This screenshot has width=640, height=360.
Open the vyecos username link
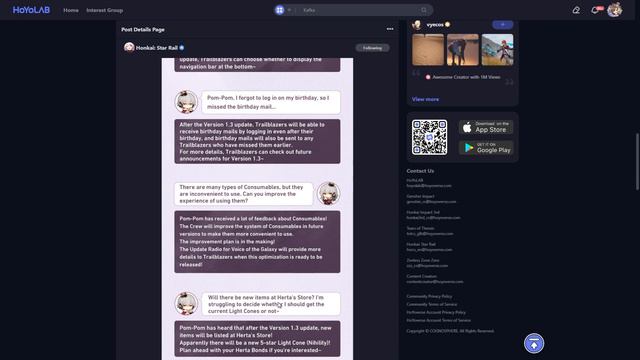coord(435,25)
